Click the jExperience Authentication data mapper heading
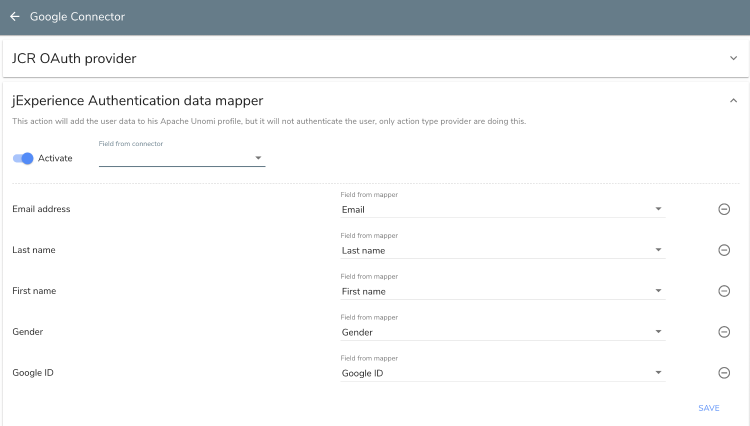This screenshot has height=426, width=750. point(137,100)
